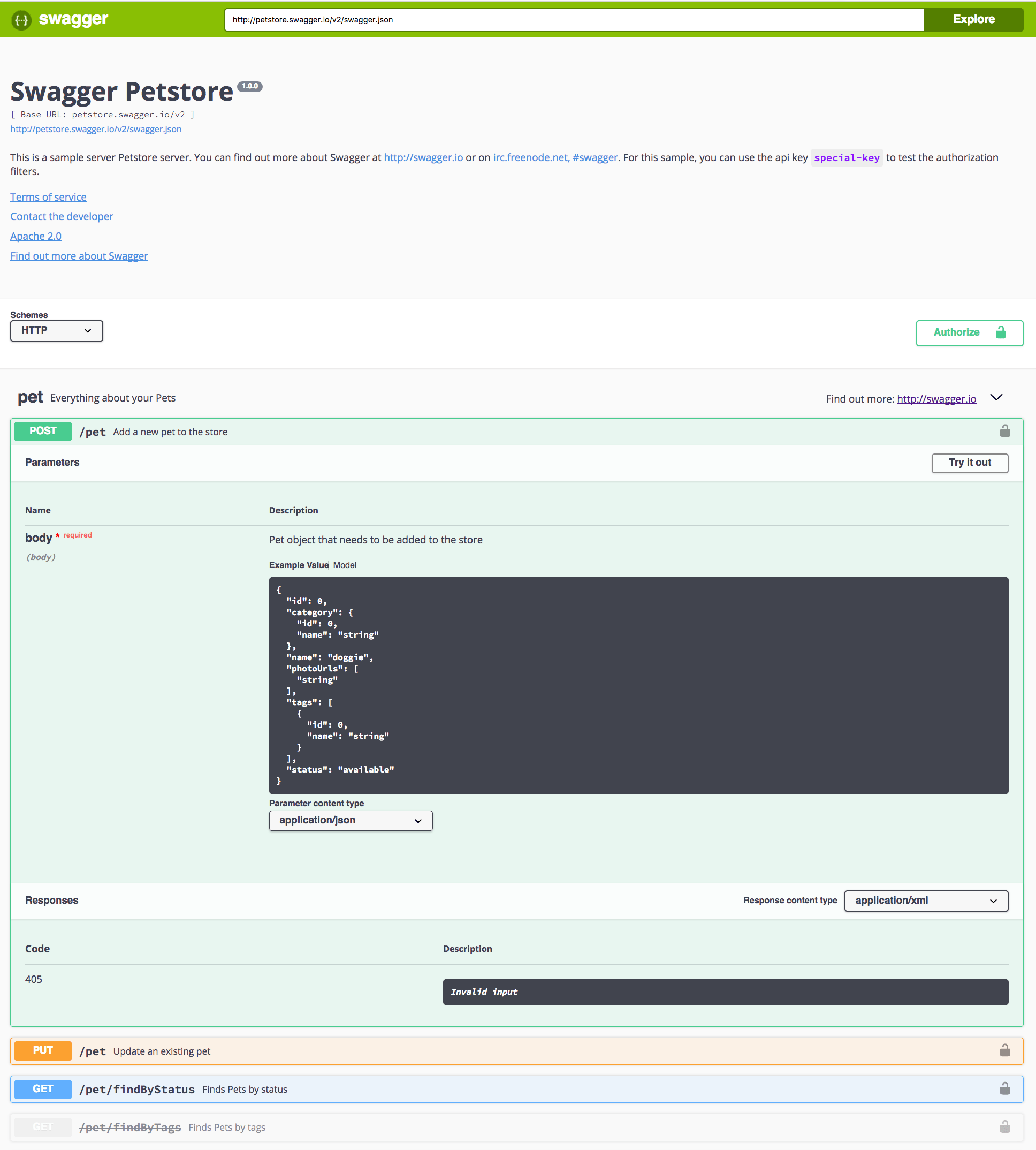
Task: Click the swagger.json URL input field
Action: pos(569,19)
